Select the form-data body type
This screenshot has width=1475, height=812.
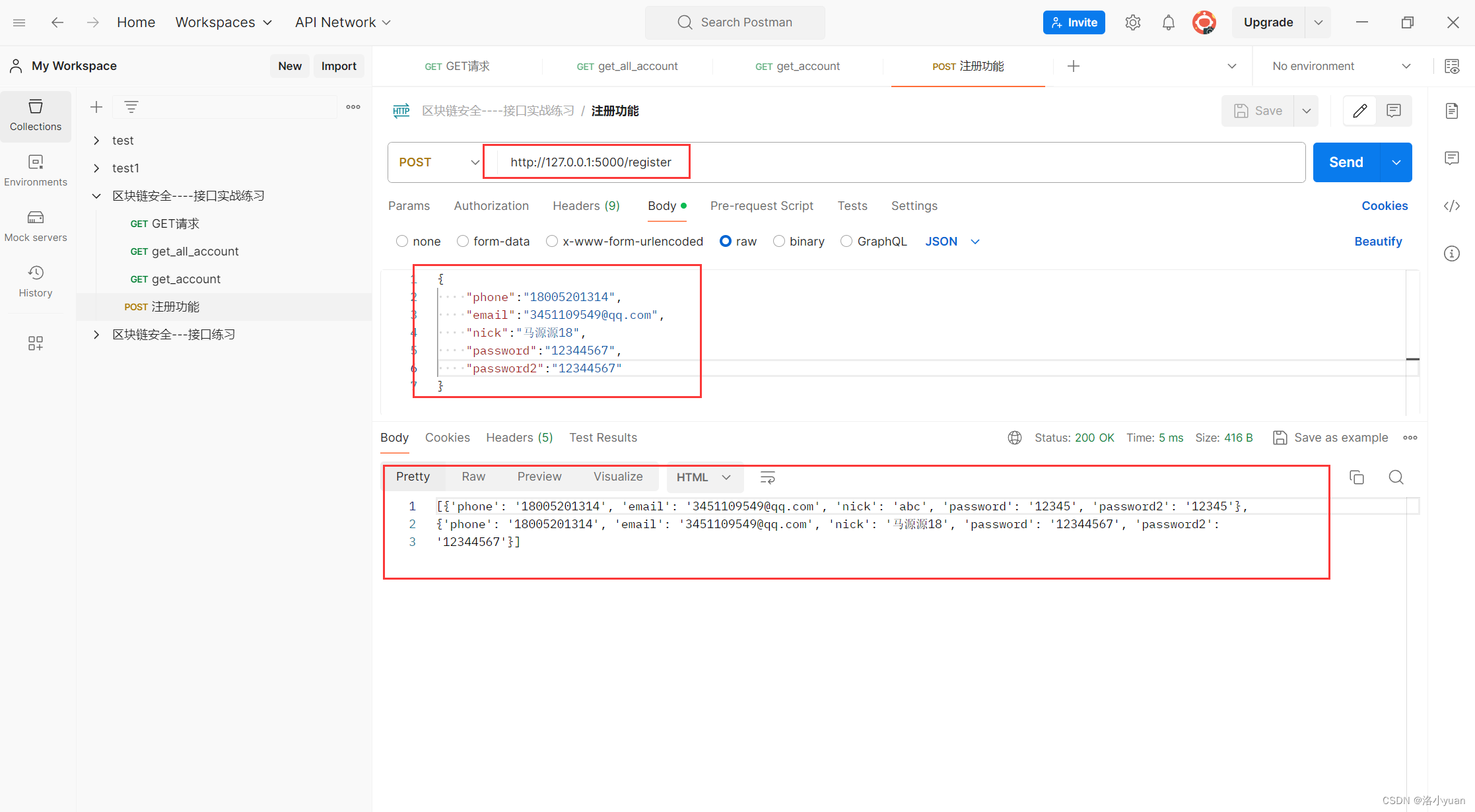point(463,242)
